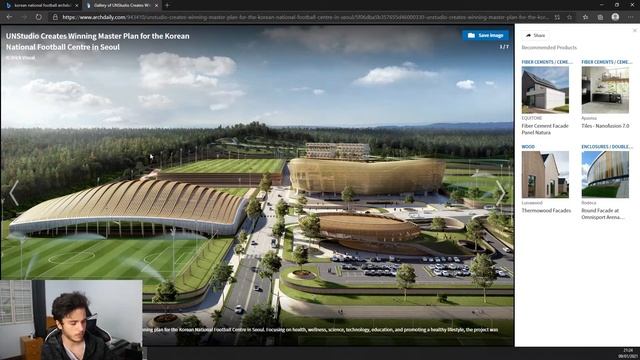
Task: Close the 'Gallery of UNStudio Creates' tab
Action: [x=156, y=5]
